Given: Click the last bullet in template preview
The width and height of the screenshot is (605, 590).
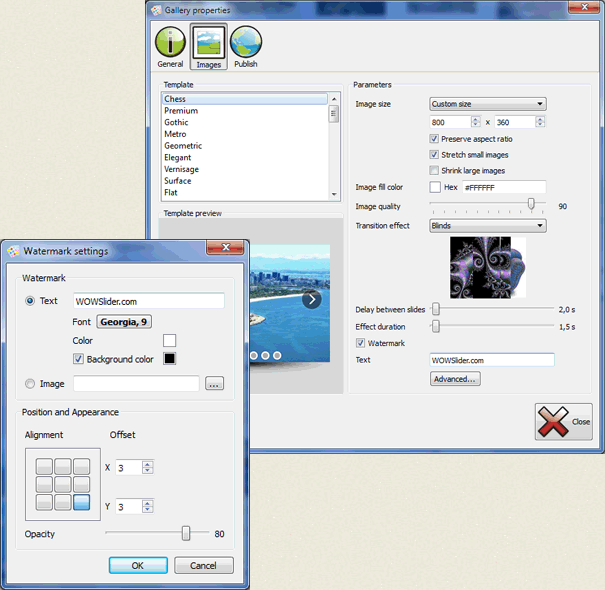Looking at the screenshot, I should tap(277, 355).
